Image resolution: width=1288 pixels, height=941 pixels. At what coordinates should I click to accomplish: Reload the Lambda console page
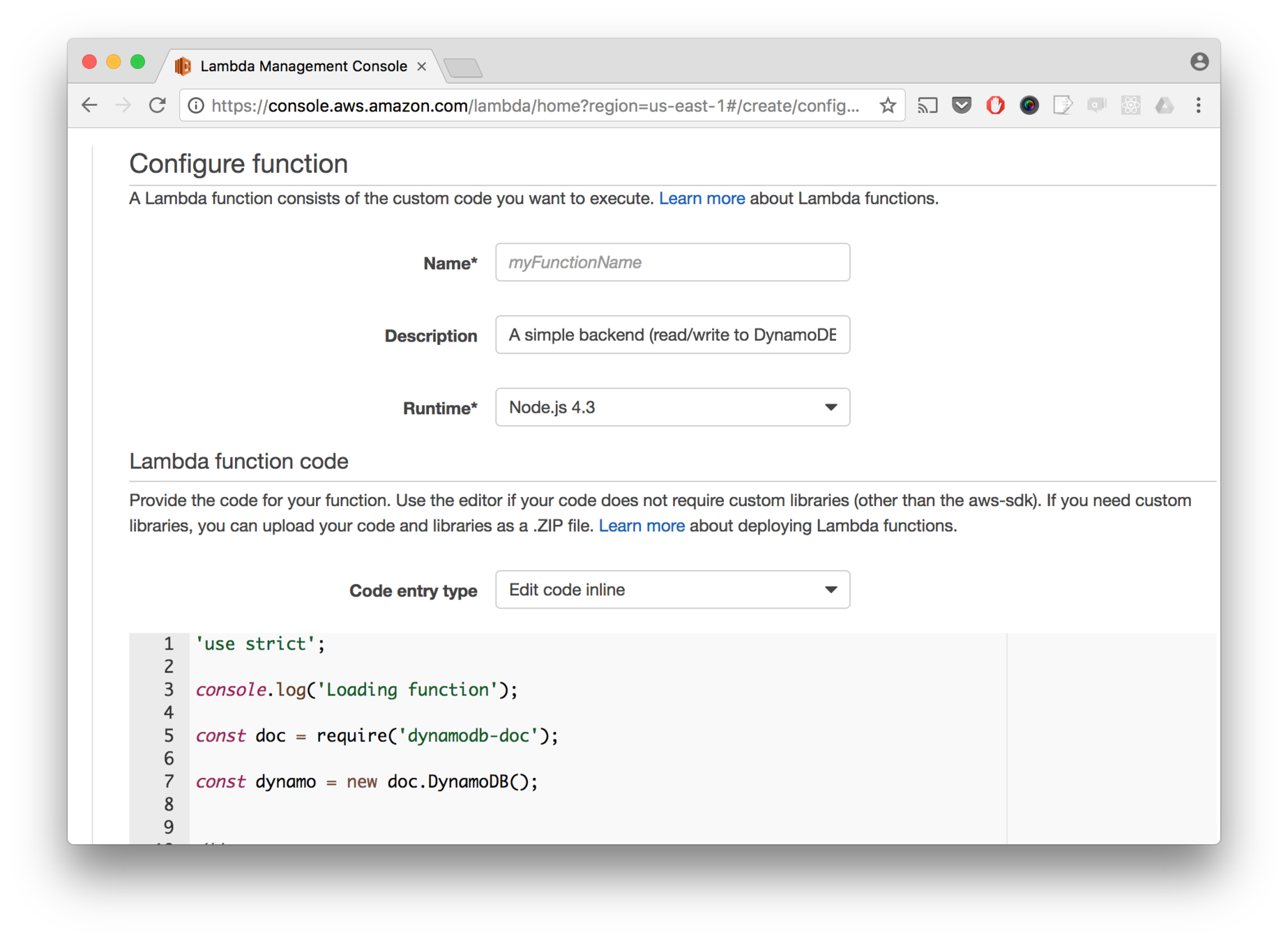pyautogui.click(x=158, y=105)
